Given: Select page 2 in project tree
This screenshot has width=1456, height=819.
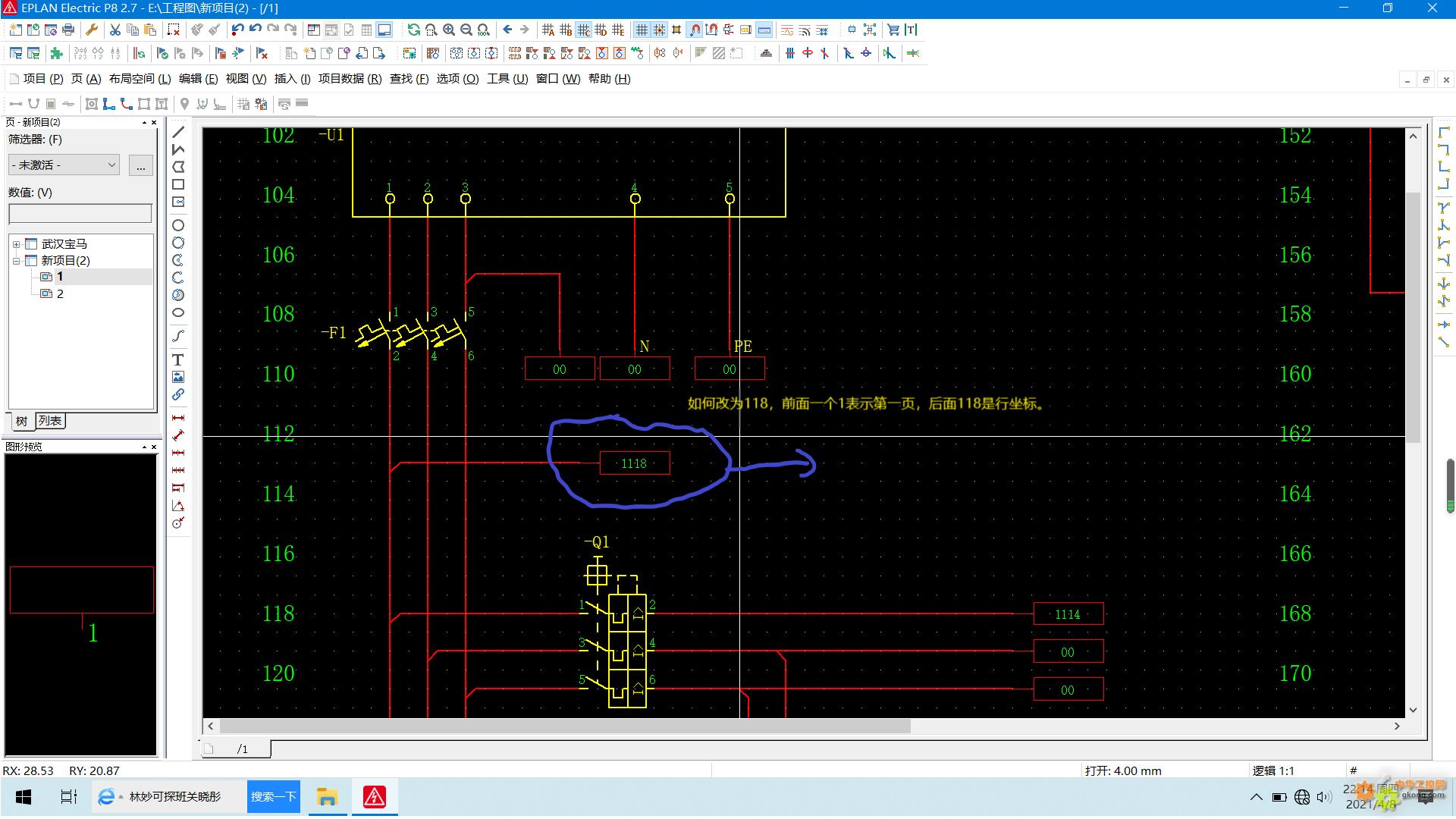Looking at the screenshot, I should pos(60,294).
